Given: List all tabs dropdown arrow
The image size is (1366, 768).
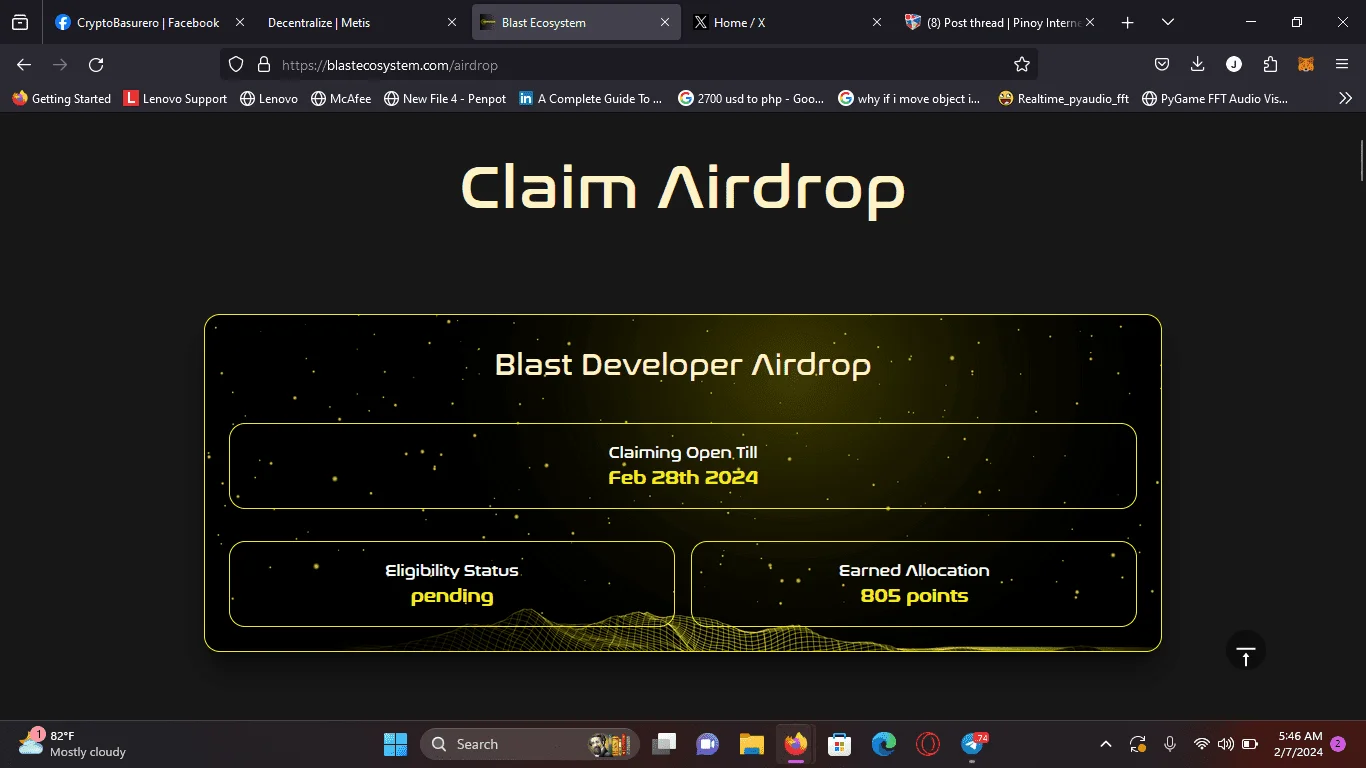Looking at the screenshot, I should [x=1167, y=22].
